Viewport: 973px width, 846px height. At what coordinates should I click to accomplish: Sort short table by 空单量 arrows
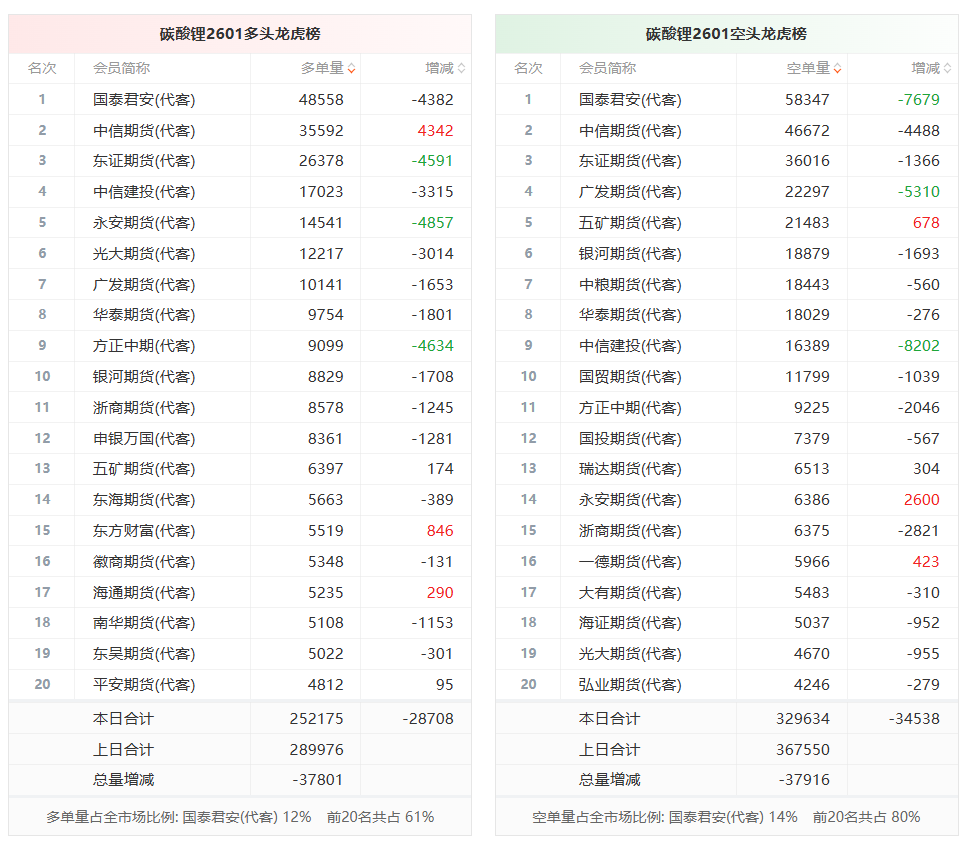837,69
